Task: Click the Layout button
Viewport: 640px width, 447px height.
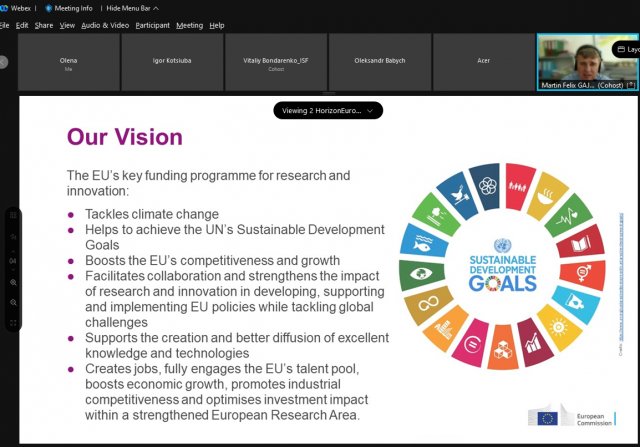Action: click(627, 49)
